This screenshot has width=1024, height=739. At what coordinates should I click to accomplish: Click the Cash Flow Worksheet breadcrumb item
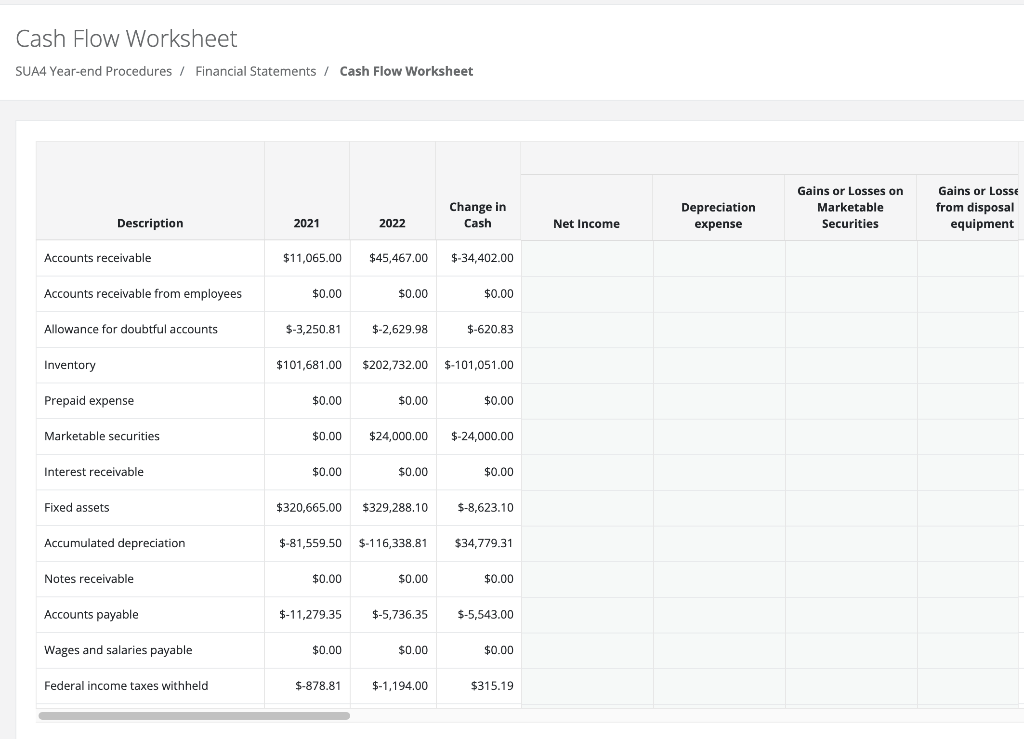406,71
